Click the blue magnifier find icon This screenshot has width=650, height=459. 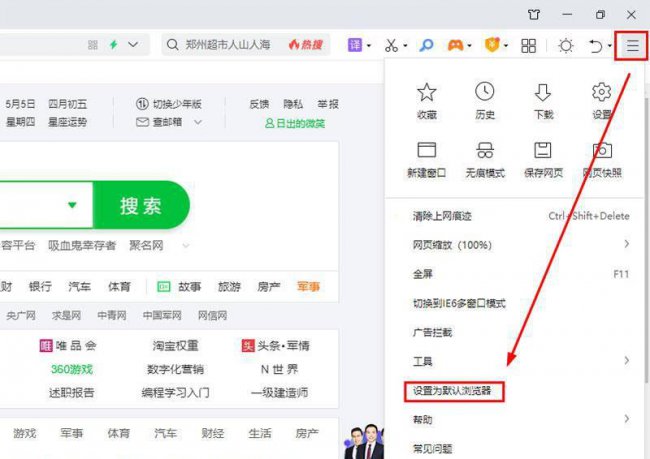click(426, 45)
